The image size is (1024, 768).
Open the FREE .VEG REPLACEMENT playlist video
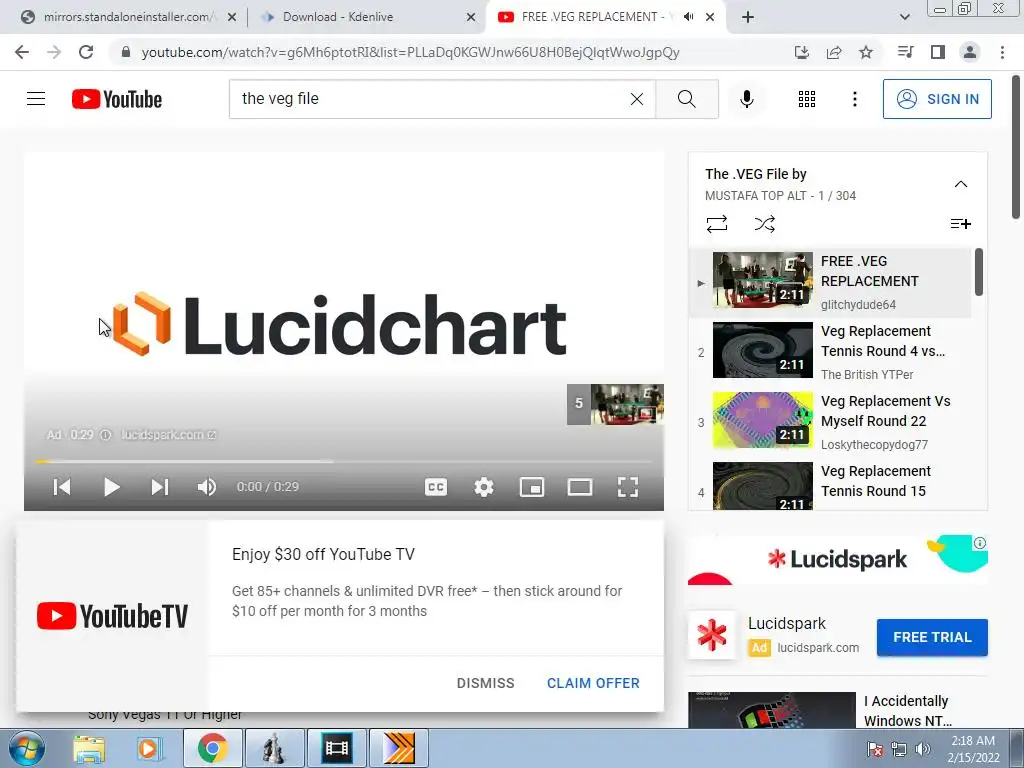829,281
